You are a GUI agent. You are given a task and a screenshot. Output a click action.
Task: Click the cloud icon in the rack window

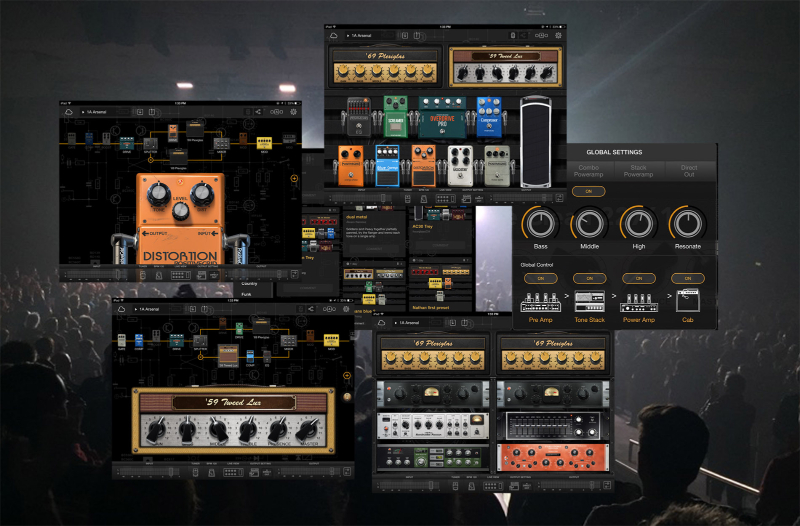381,323
